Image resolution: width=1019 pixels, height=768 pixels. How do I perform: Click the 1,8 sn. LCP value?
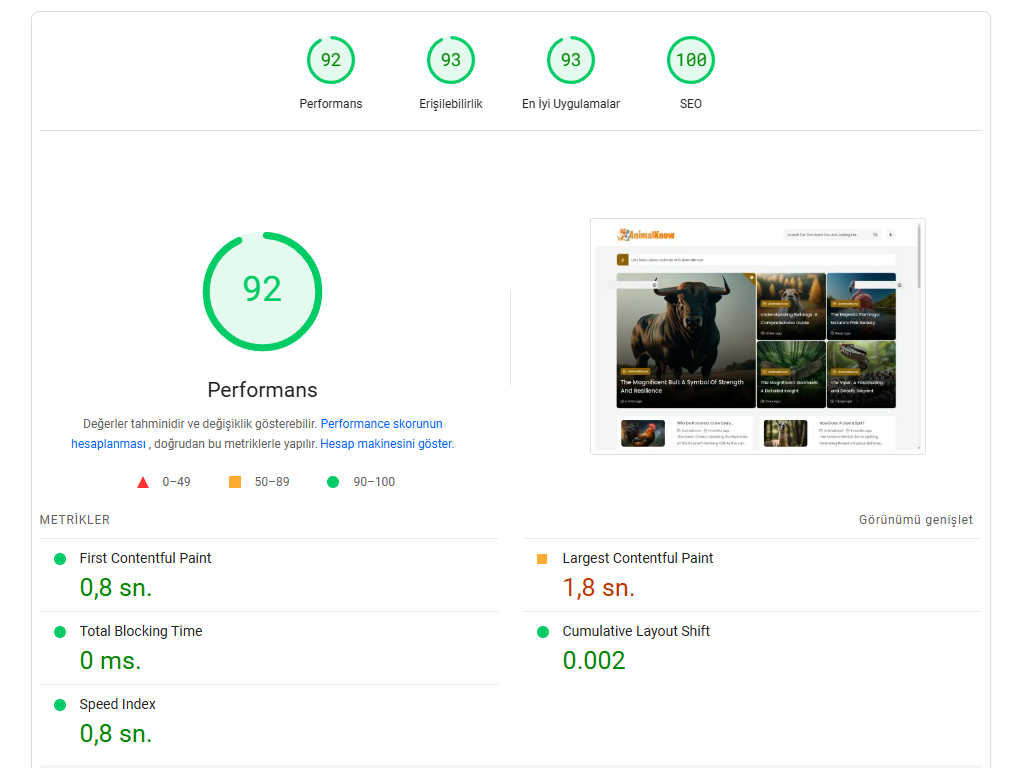599,587
